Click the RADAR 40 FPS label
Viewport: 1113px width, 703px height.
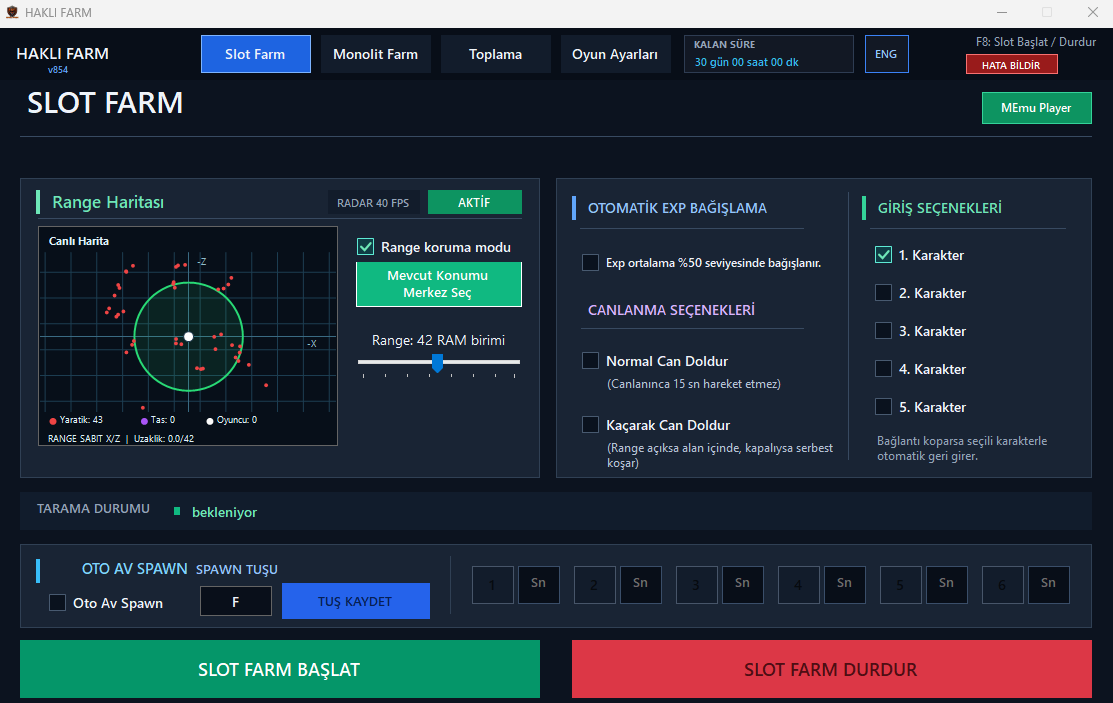(x=373, y=202)
